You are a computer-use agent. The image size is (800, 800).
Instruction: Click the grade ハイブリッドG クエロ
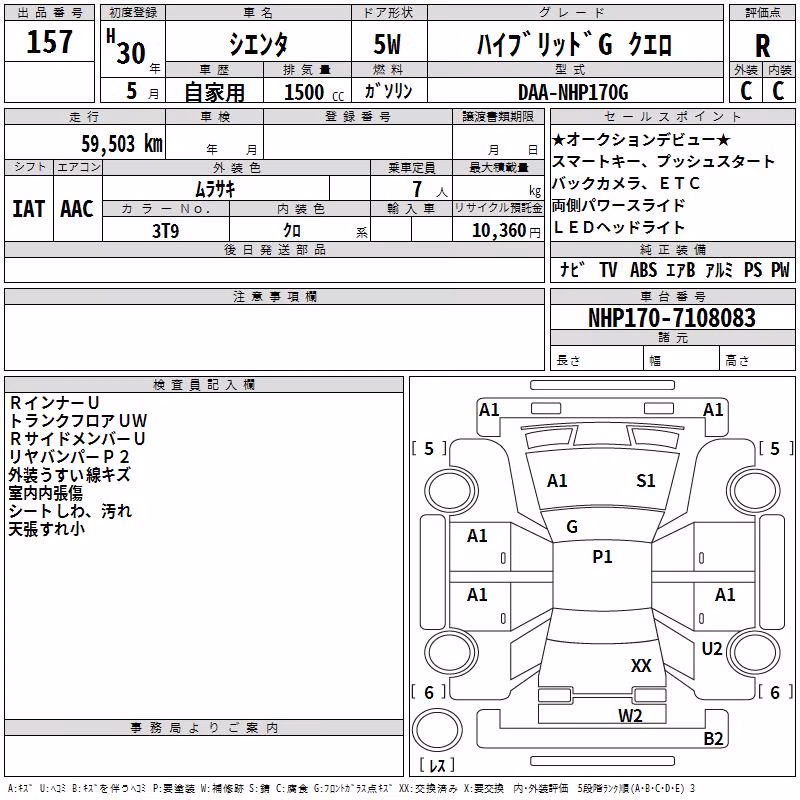click(x=574, y=44)
